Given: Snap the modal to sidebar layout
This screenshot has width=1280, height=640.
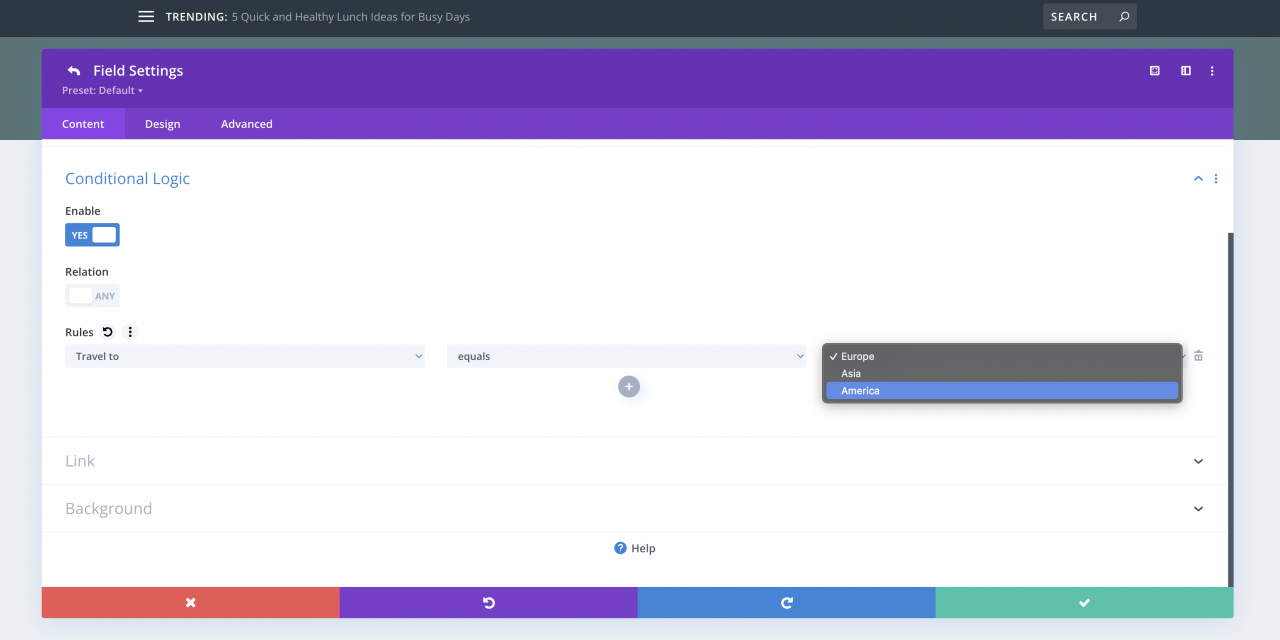Looking at the screenshot, I should coord(1186,71).
